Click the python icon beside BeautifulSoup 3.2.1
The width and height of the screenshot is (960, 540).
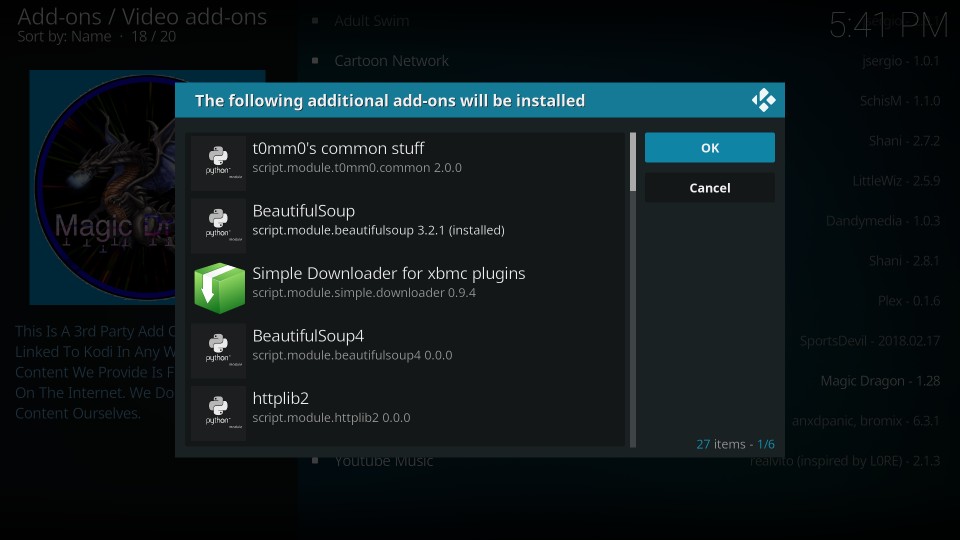click(x=218, y=225)
